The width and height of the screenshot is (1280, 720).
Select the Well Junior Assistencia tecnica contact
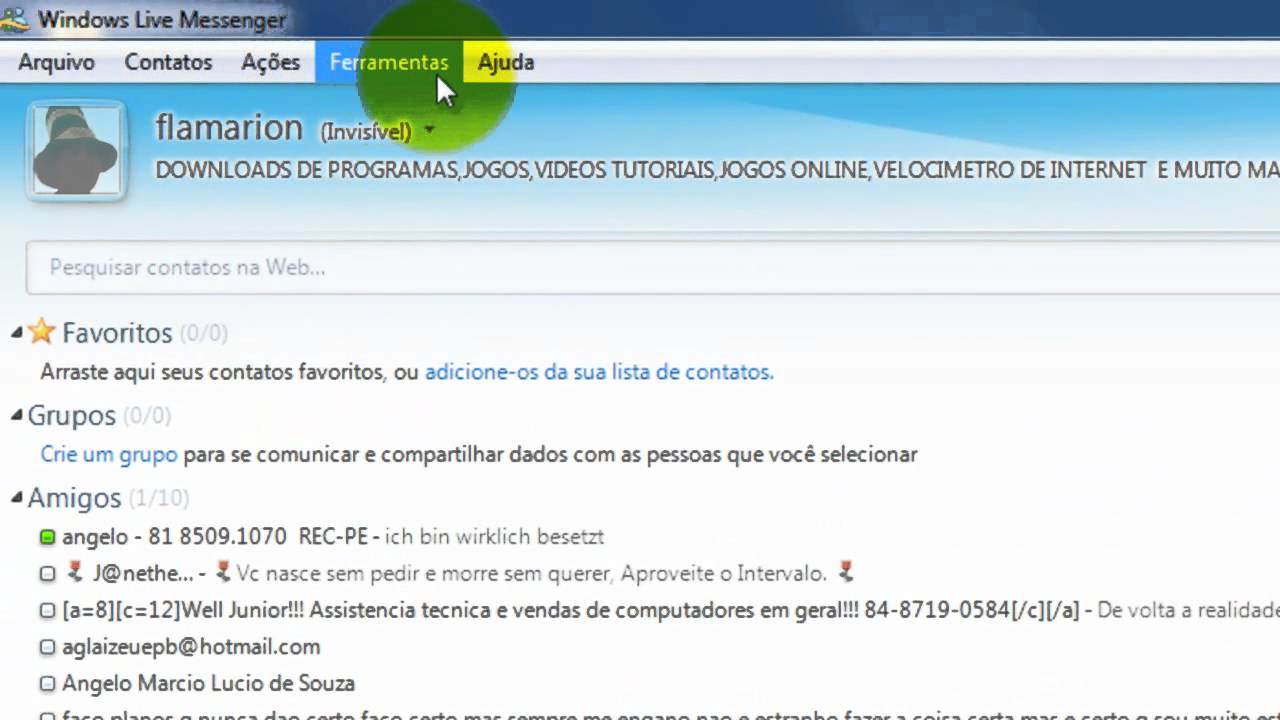(570, 610)
